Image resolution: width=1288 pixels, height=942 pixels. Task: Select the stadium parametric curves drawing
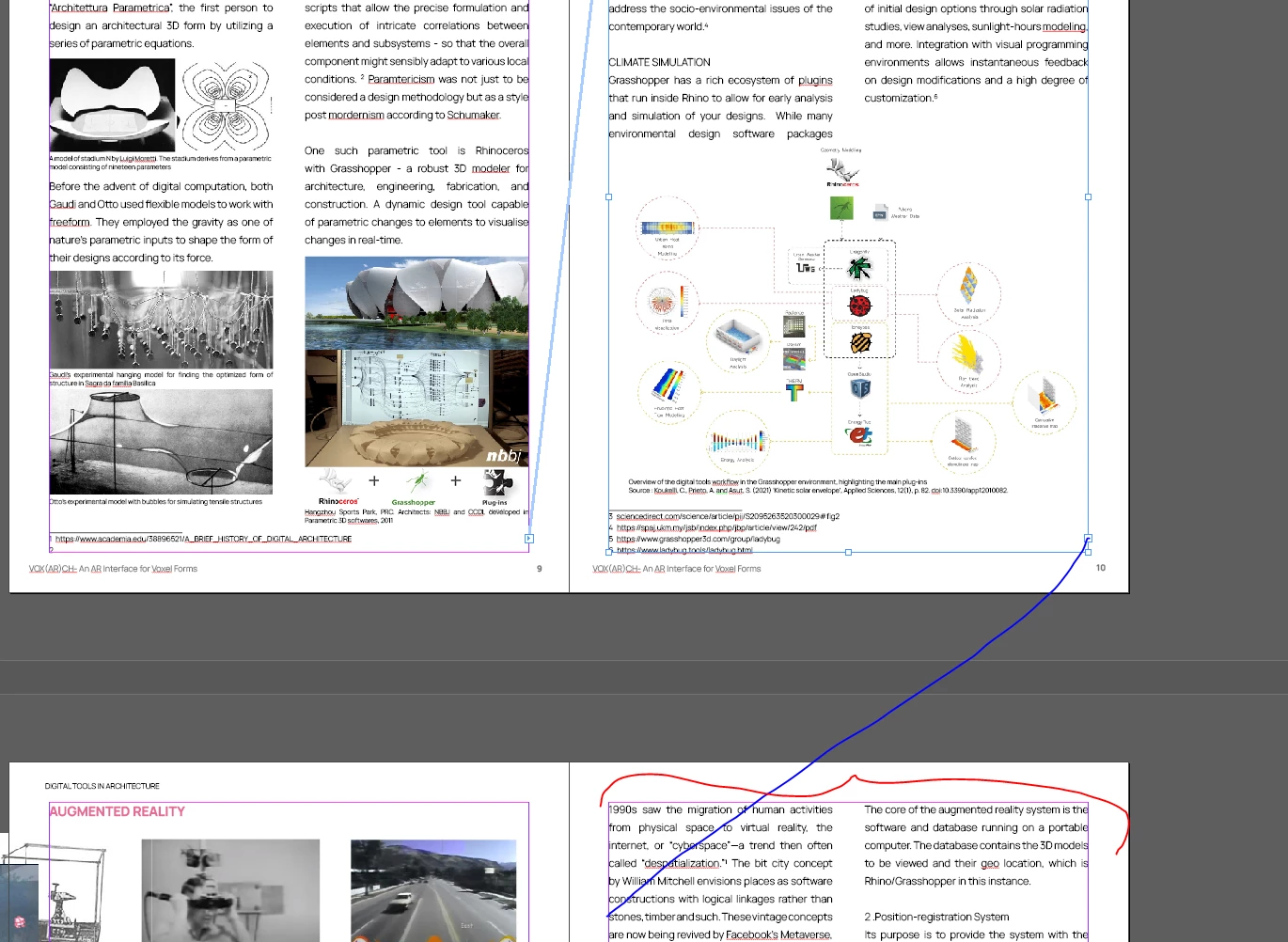tap(226, 105)
